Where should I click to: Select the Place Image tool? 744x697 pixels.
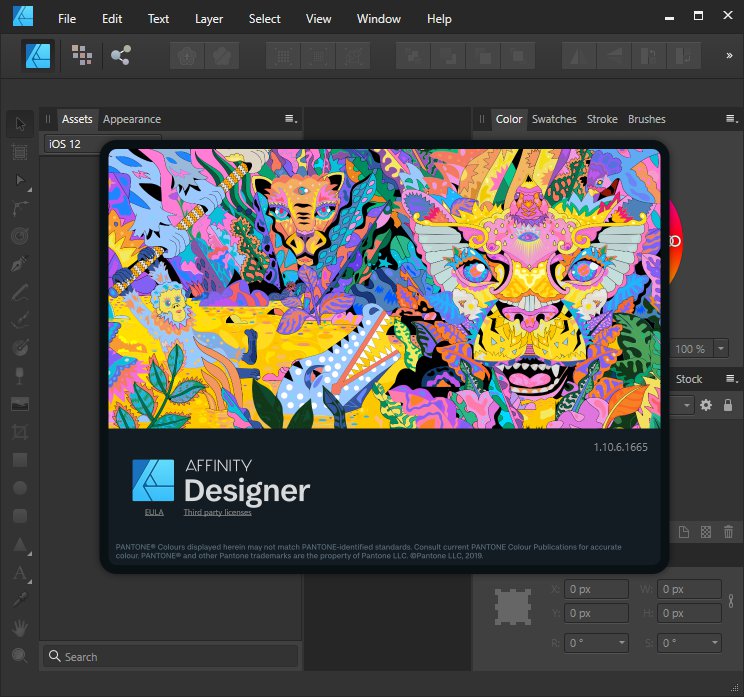(20, 404)
